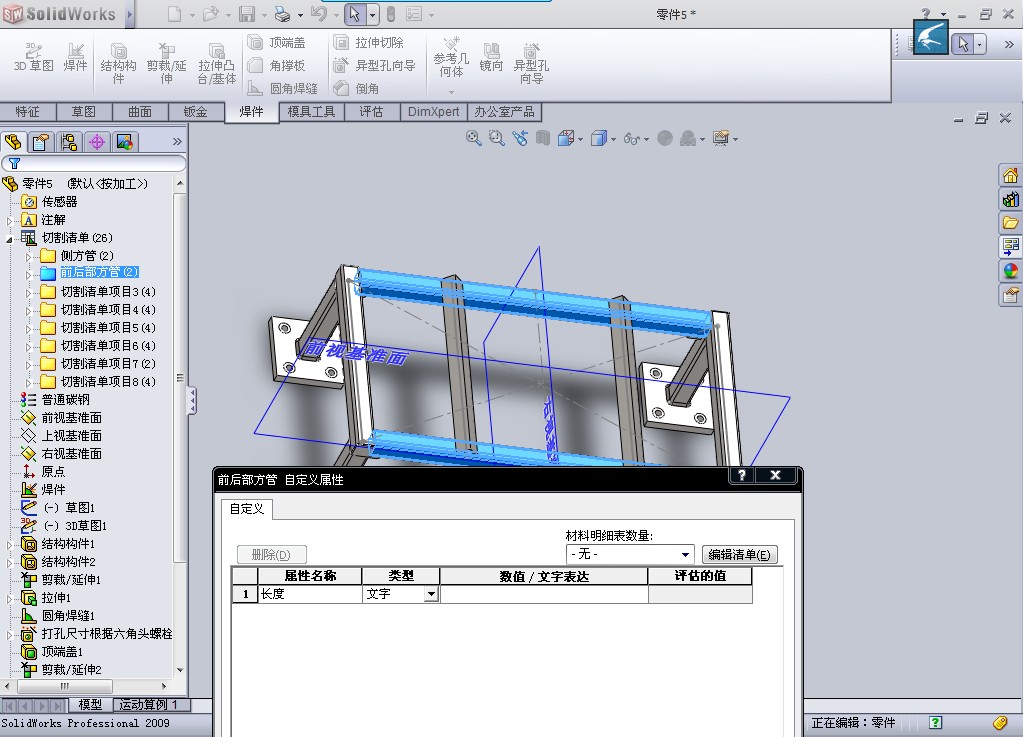Select the 模型 bottom tab

(x=90, y=705)
